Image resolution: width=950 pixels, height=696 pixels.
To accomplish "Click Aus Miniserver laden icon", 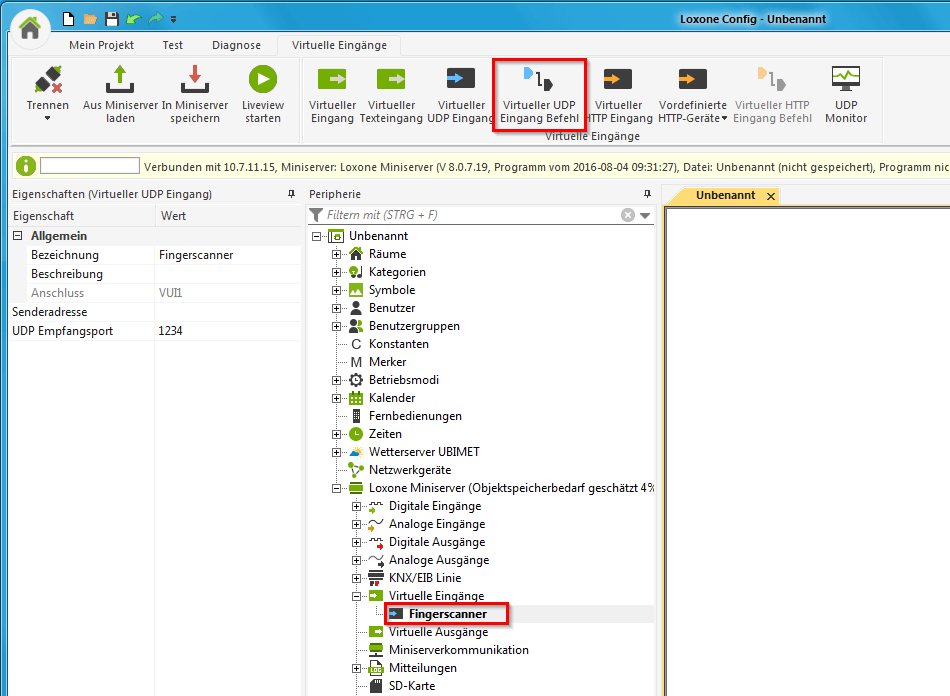I will coord(120,80).
